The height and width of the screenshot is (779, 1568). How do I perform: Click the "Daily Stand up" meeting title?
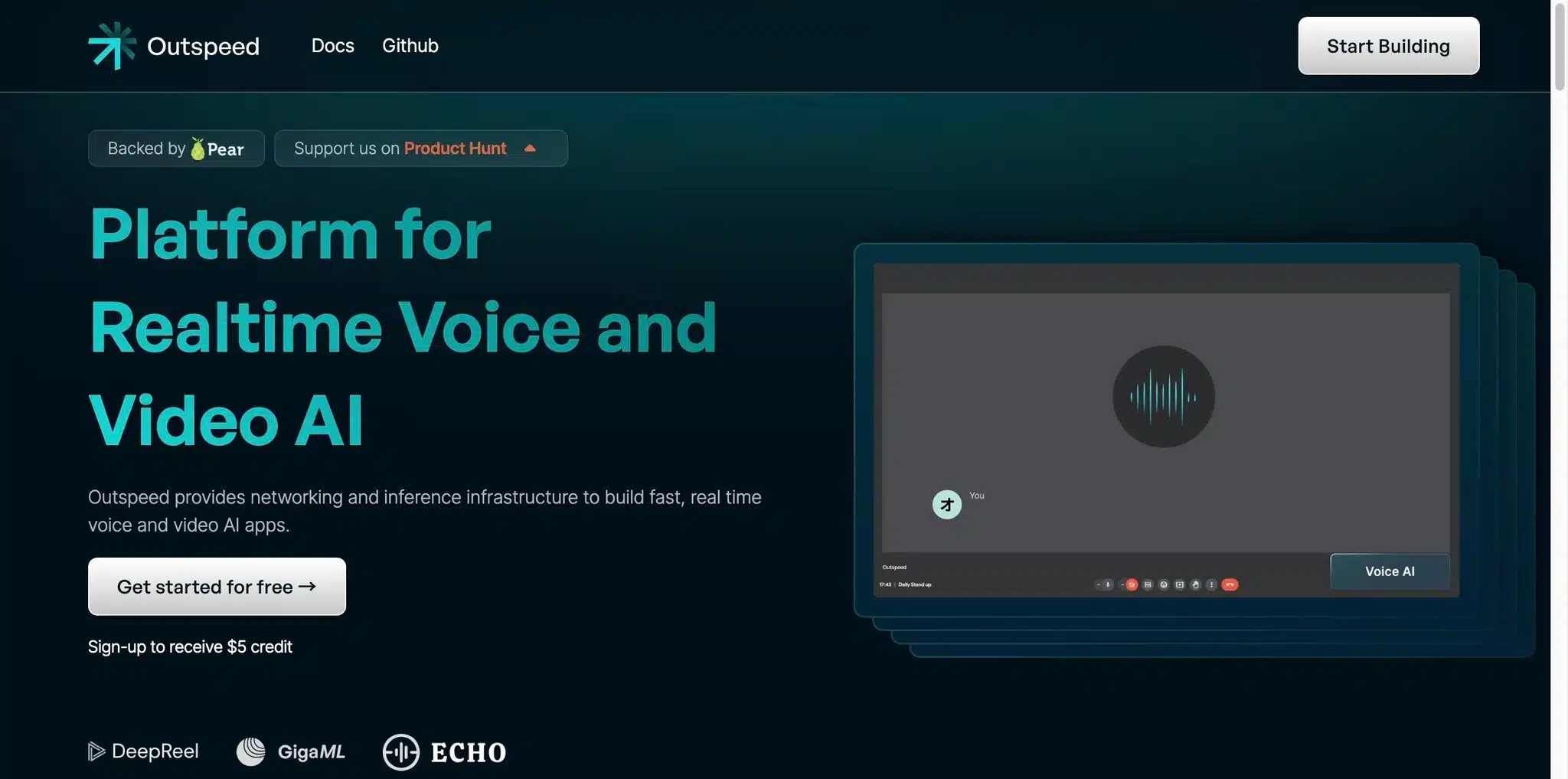pos(915,584)
